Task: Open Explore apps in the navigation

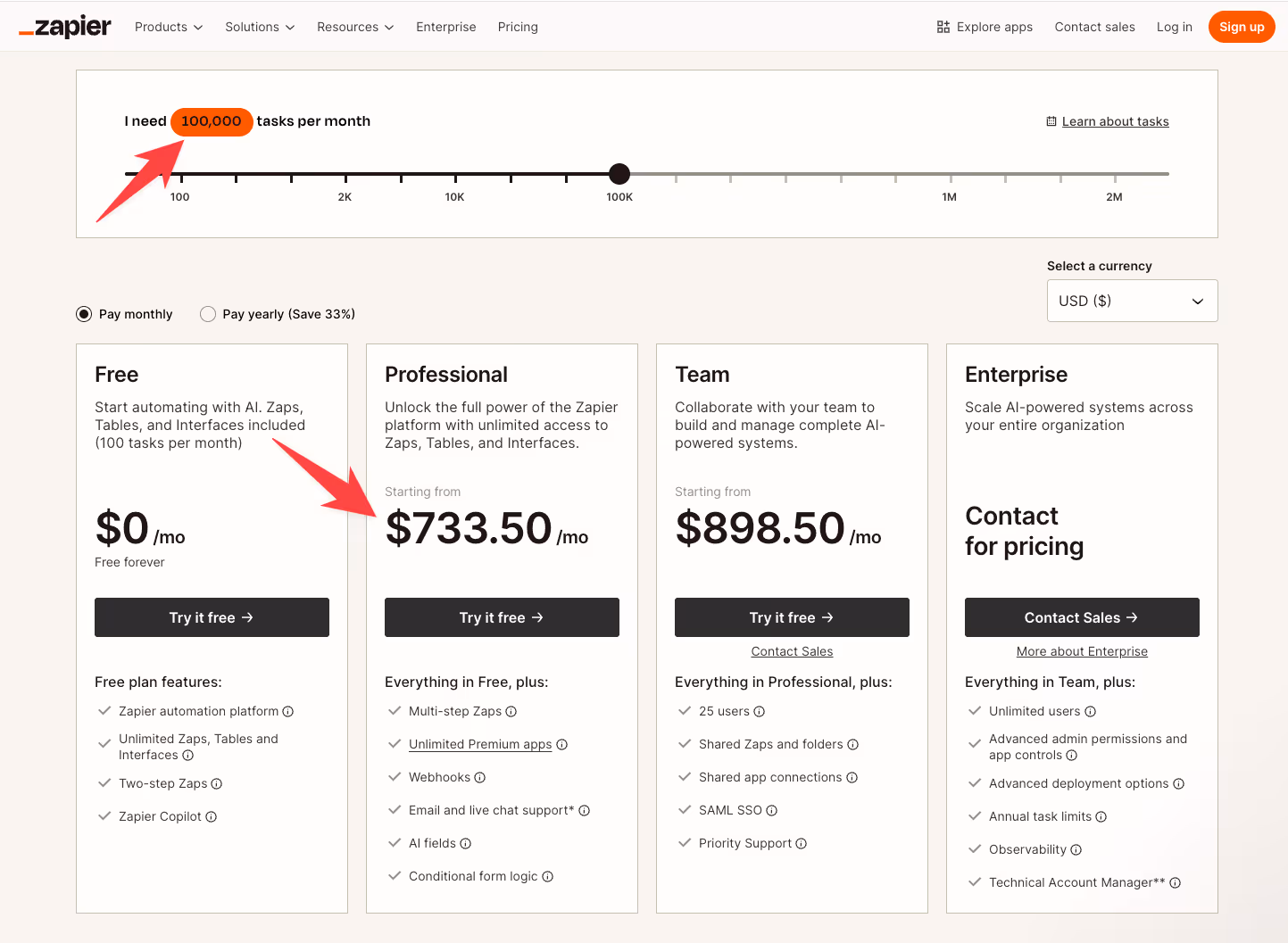Action: click(x=985, y=27)
